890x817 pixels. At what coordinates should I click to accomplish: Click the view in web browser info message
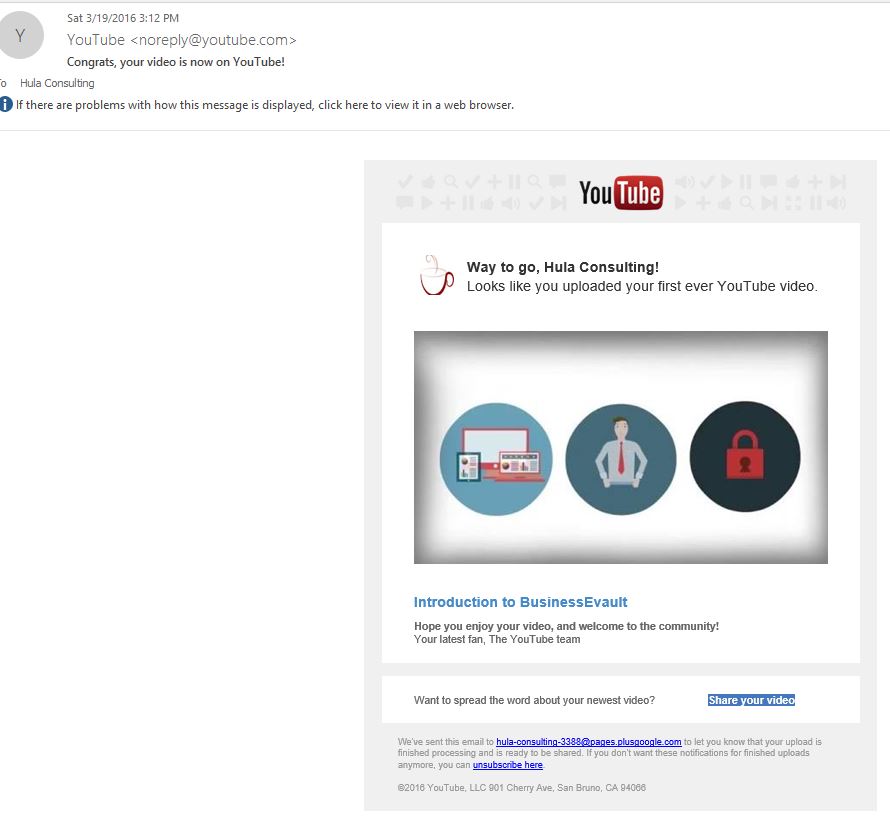(265, 105)
